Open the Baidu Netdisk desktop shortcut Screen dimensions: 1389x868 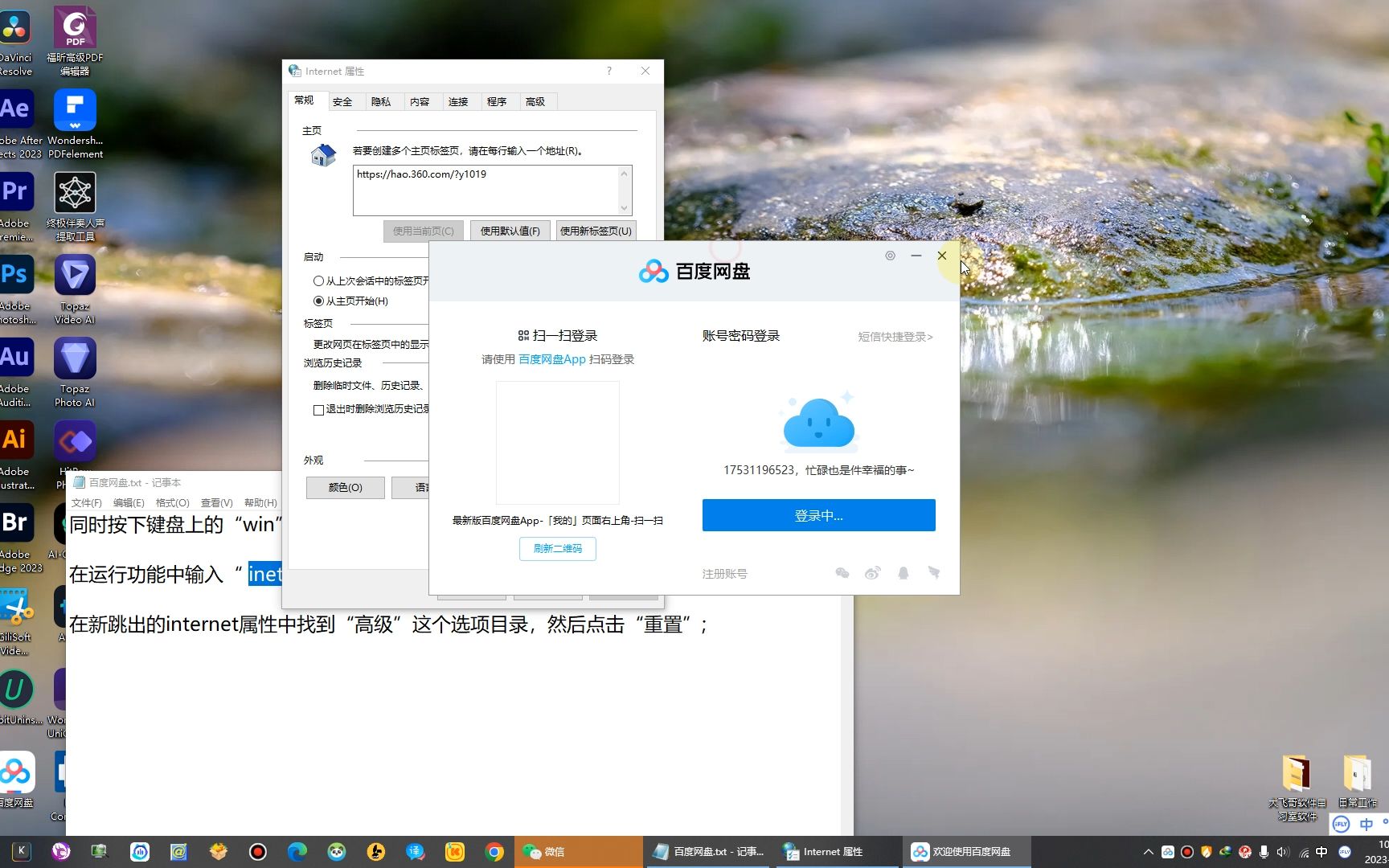coord(16,780)
